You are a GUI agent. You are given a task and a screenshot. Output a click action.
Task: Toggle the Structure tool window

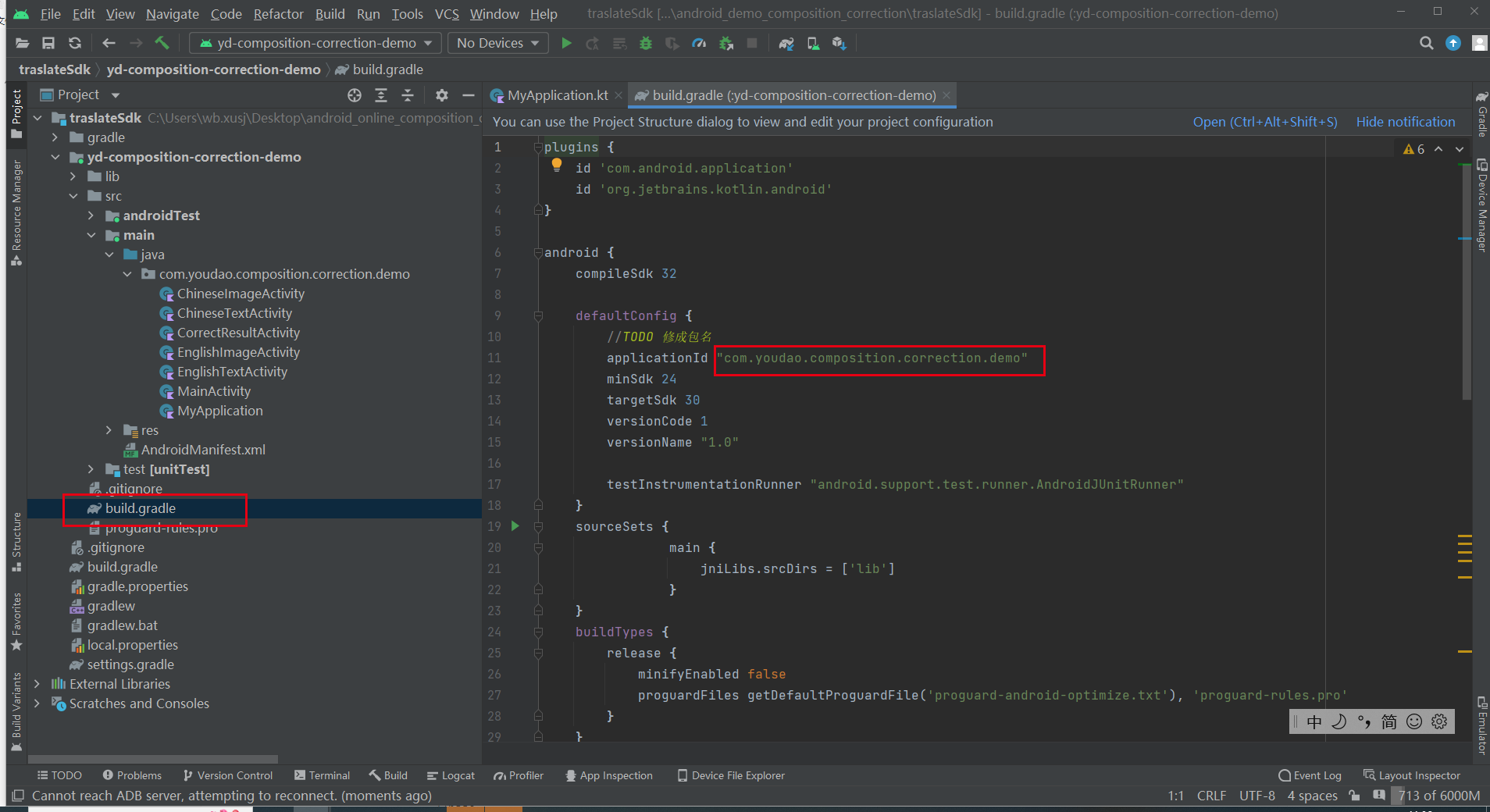[x=16, y=541]
